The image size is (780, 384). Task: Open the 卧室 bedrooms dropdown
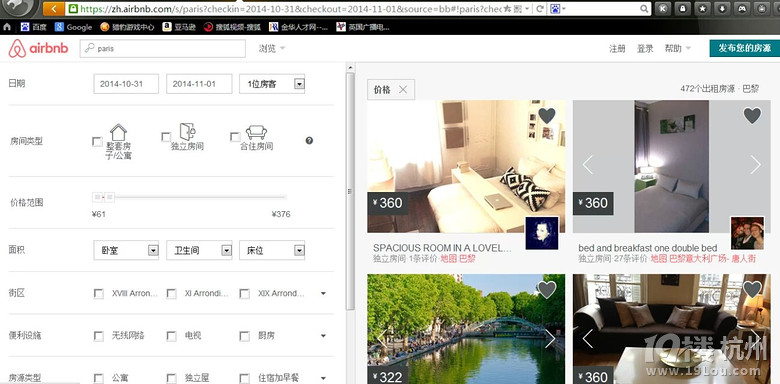(126, 250)
